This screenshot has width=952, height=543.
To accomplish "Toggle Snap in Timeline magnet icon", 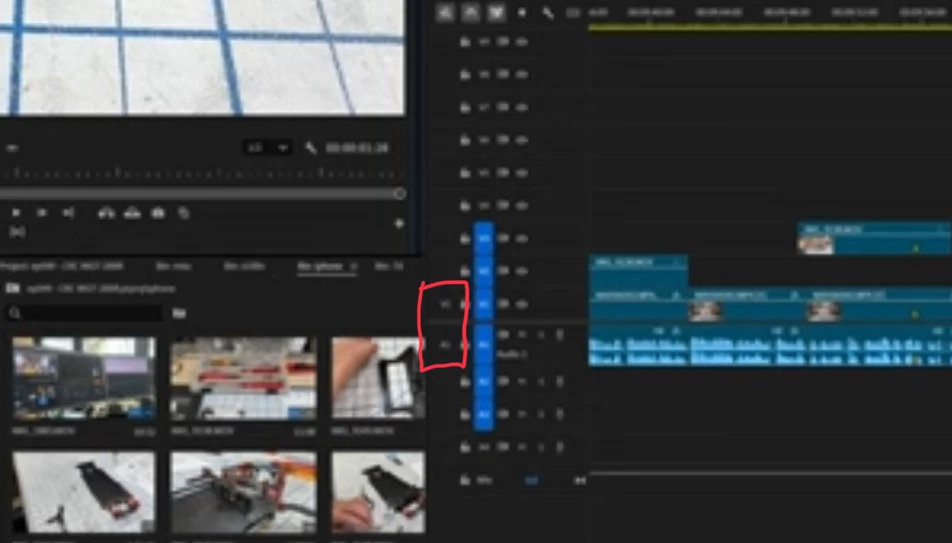I will coord(471,12).
